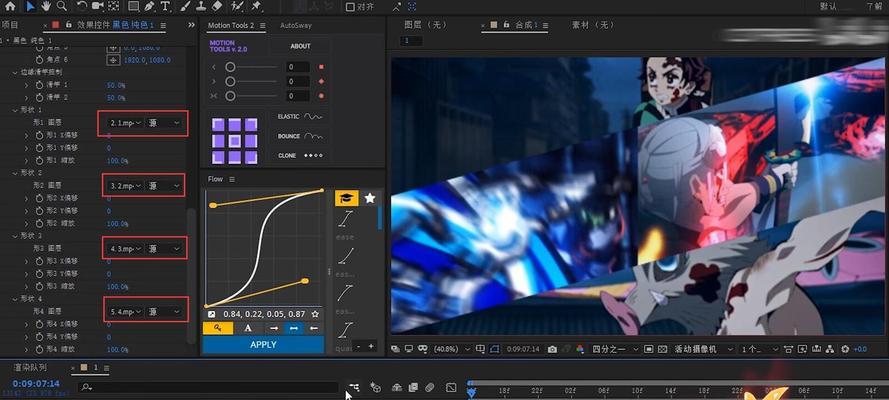Open 形2 图层 layer dropdown 3.2.mp
The image size is (889, 400).
[x=126, y=186]
